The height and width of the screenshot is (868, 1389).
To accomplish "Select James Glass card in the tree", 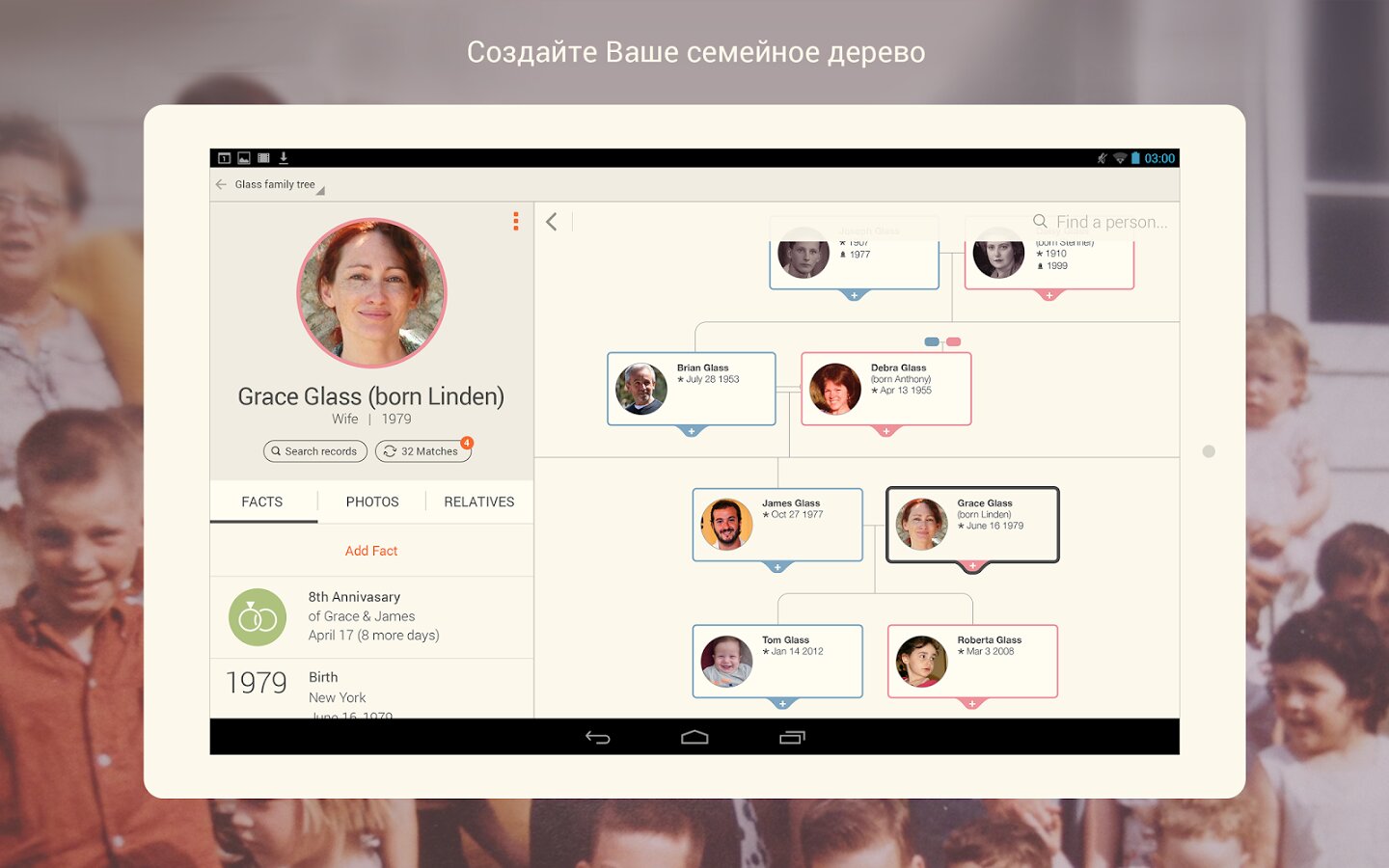I will click(x=777, y=525).
